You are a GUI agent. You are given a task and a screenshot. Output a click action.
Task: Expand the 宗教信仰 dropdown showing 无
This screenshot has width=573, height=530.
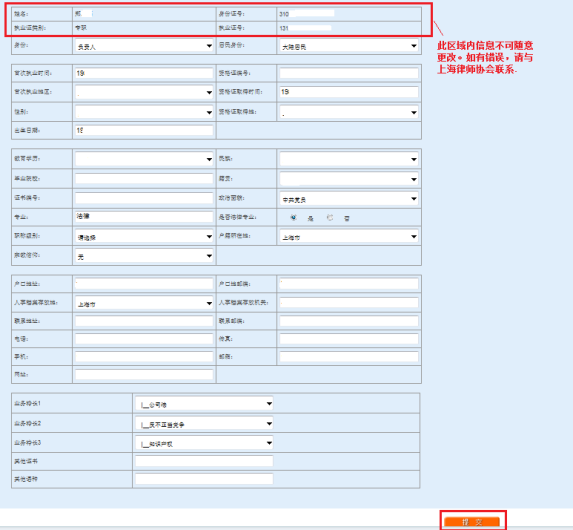[x=144, y=256]
